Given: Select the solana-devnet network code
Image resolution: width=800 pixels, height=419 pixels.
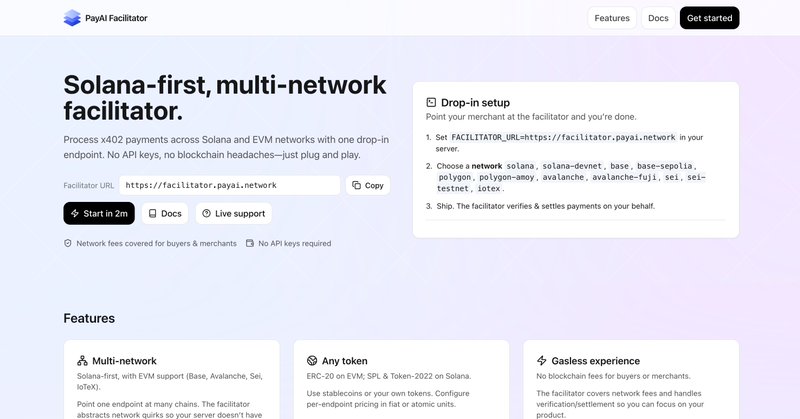Looking at the screenshot, I should [x=572, y=166].
